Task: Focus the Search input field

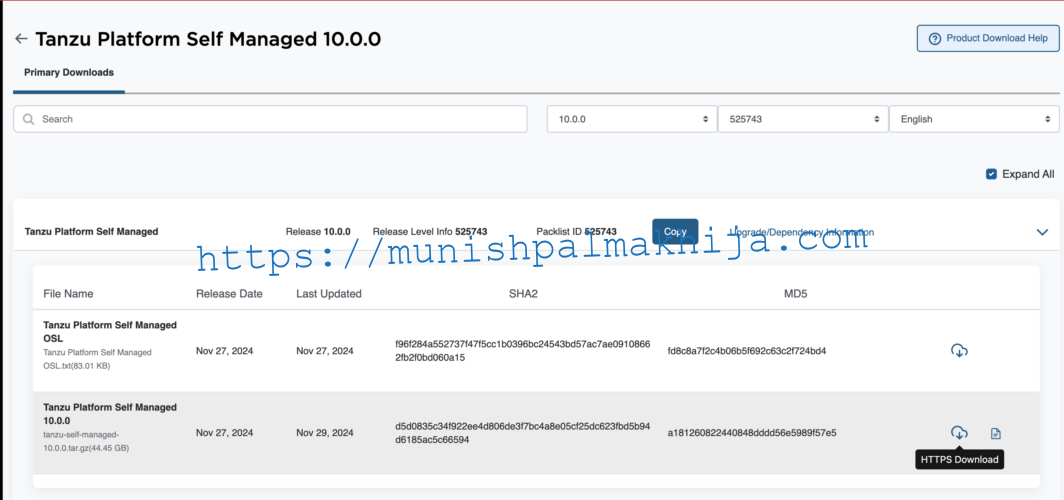Action: [x=270, y=119]
